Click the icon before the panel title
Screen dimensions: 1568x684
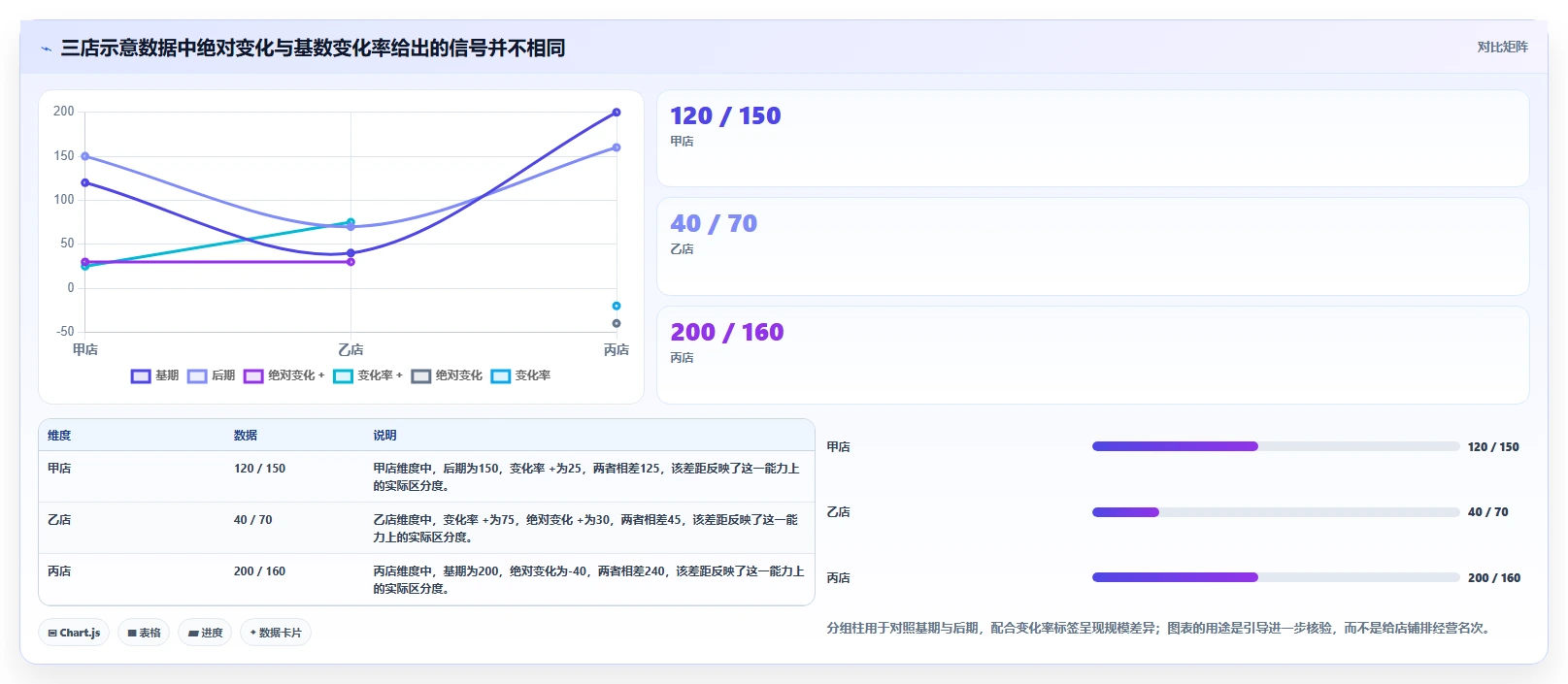46,49
